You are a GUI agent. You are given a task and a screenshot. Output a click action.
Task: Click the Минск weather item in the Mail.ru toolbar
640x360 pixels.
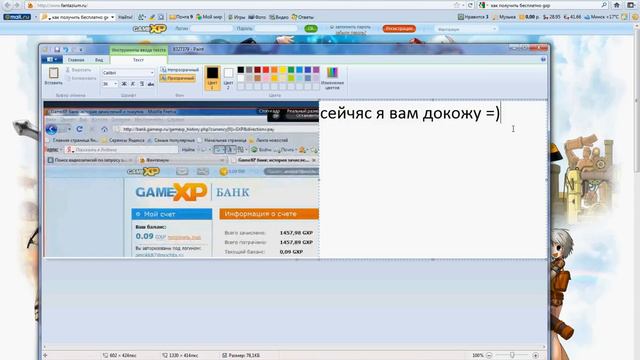coord(602,17)
